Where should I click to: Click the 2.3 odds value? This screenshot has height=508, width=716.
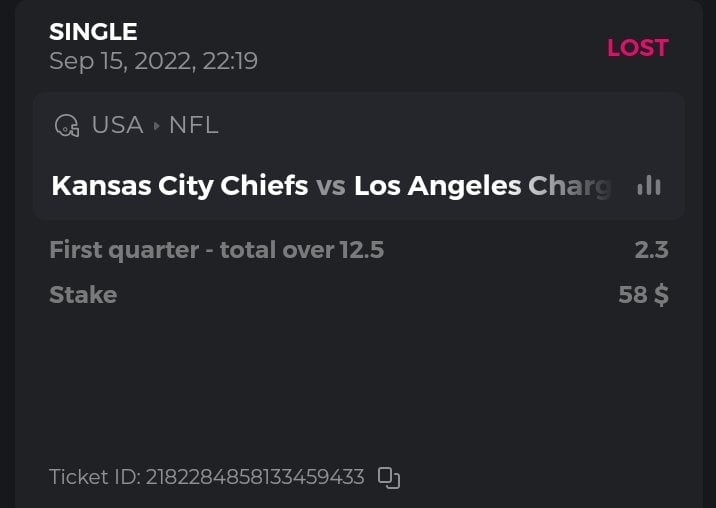click(651, 250)
